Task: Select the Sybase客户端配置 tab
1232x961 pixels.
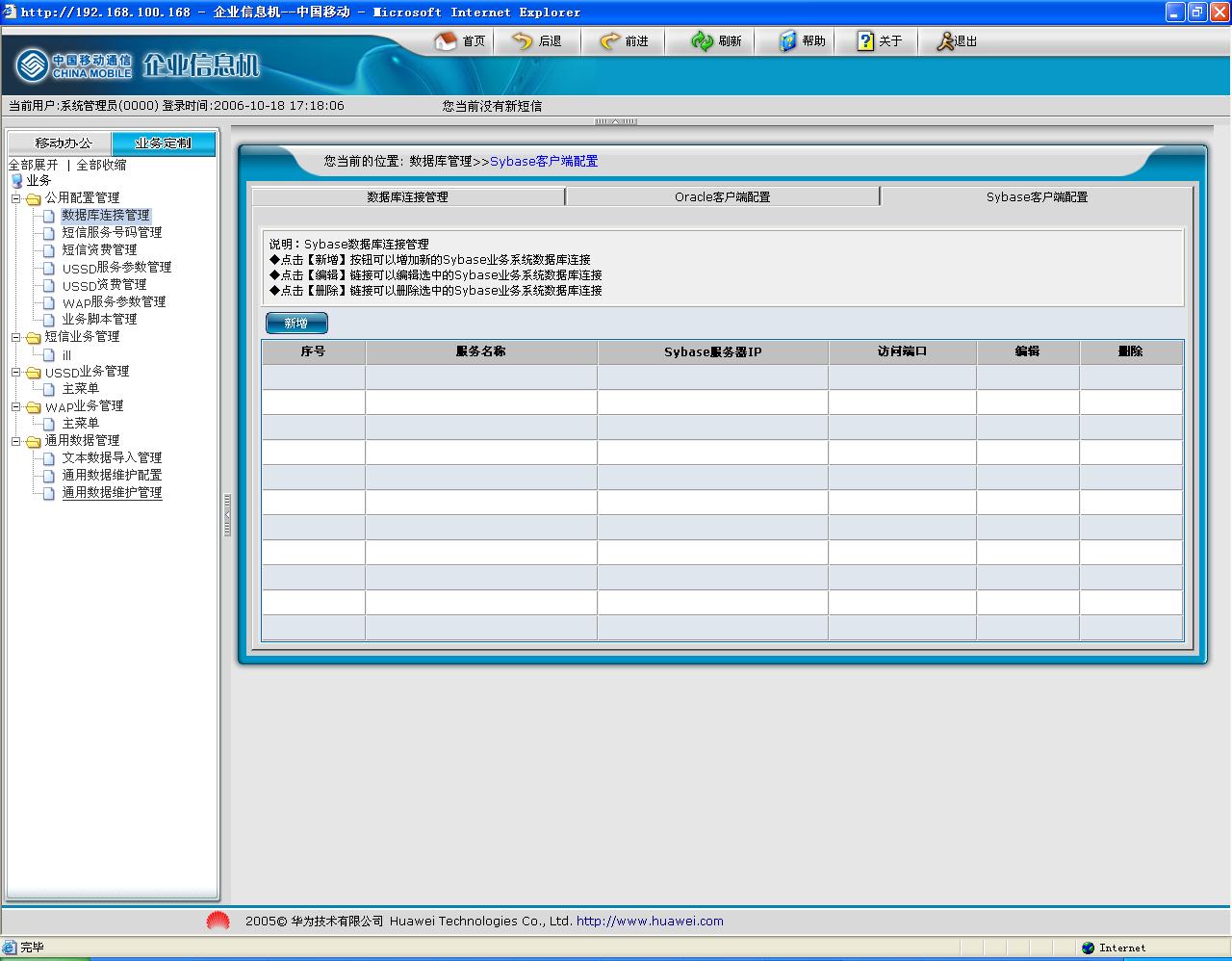Action: coord(1038,196)
